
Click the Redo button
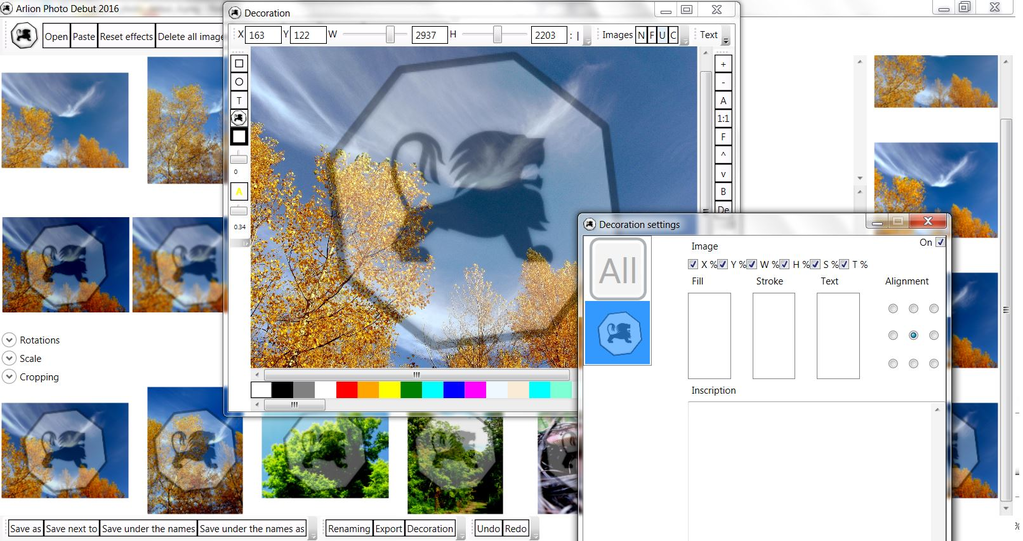515,529
